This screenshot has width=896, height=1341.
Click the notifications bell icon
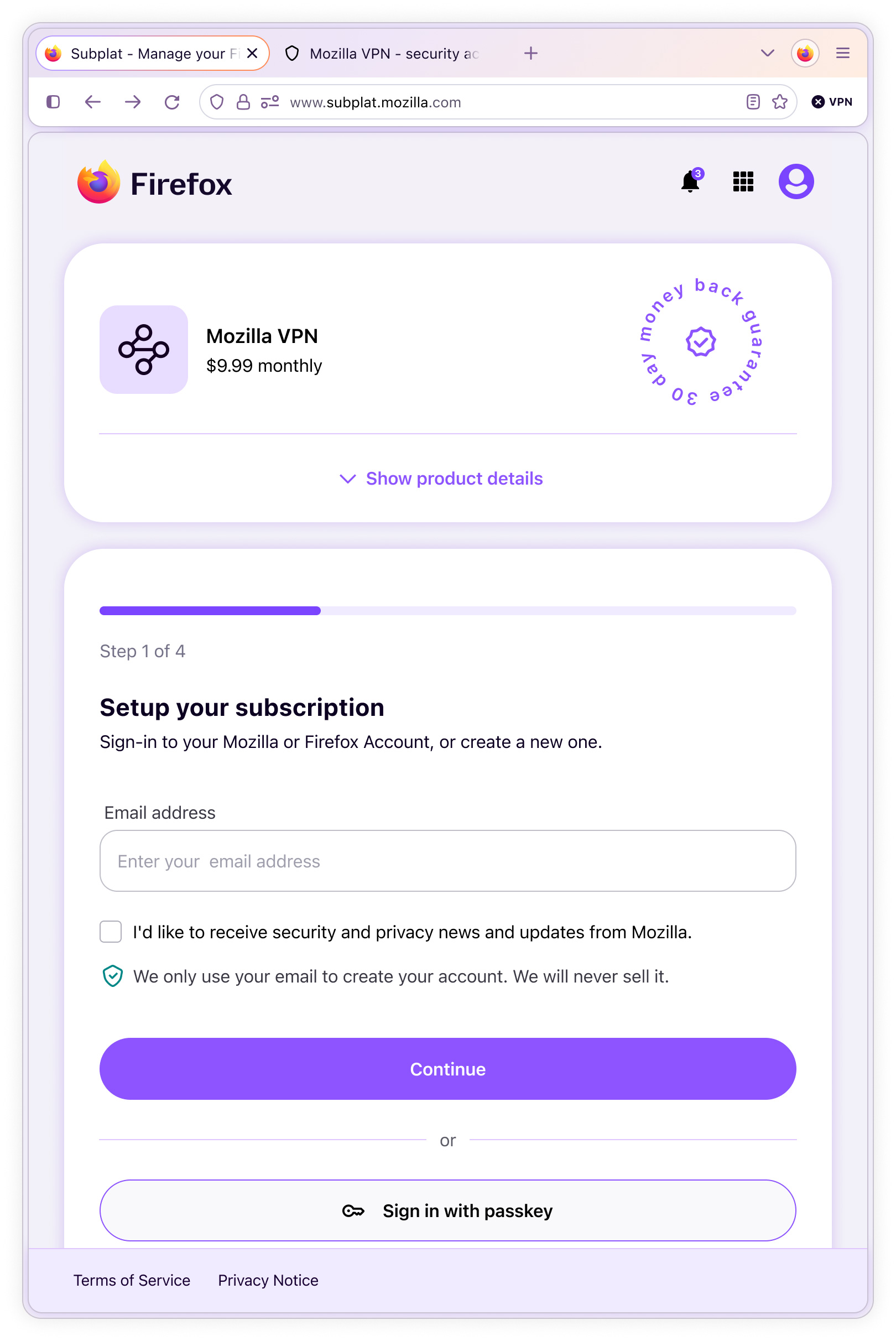coord(690,182)
